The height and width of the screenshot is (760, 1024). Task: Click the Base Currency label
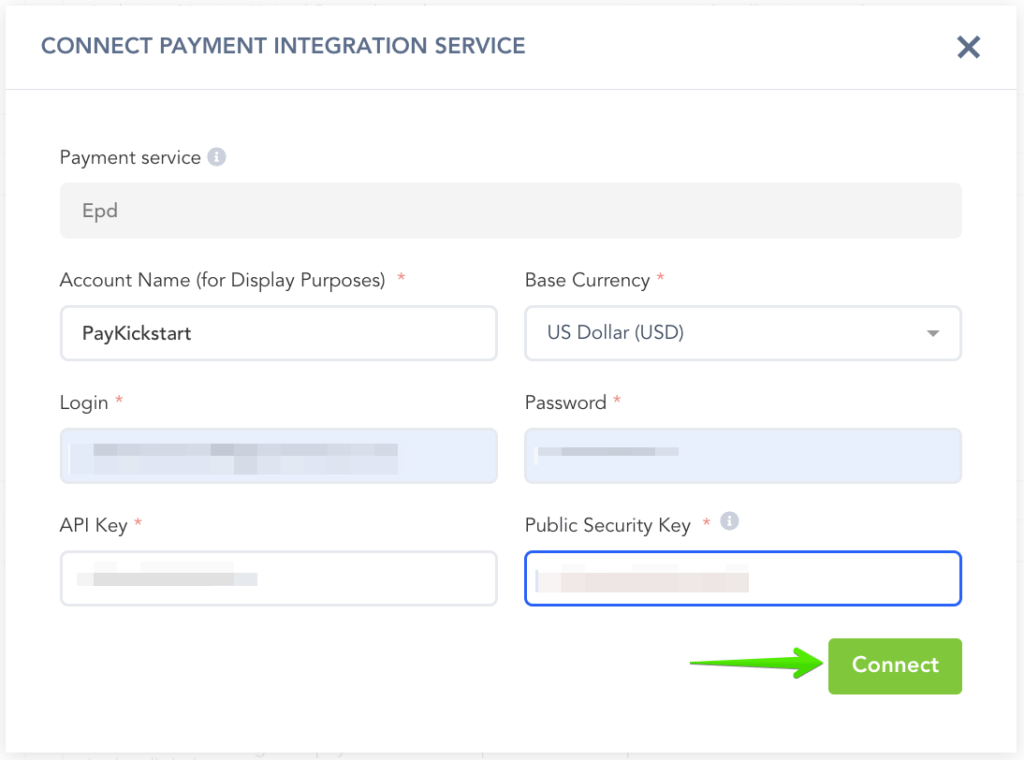coord(587,280)
